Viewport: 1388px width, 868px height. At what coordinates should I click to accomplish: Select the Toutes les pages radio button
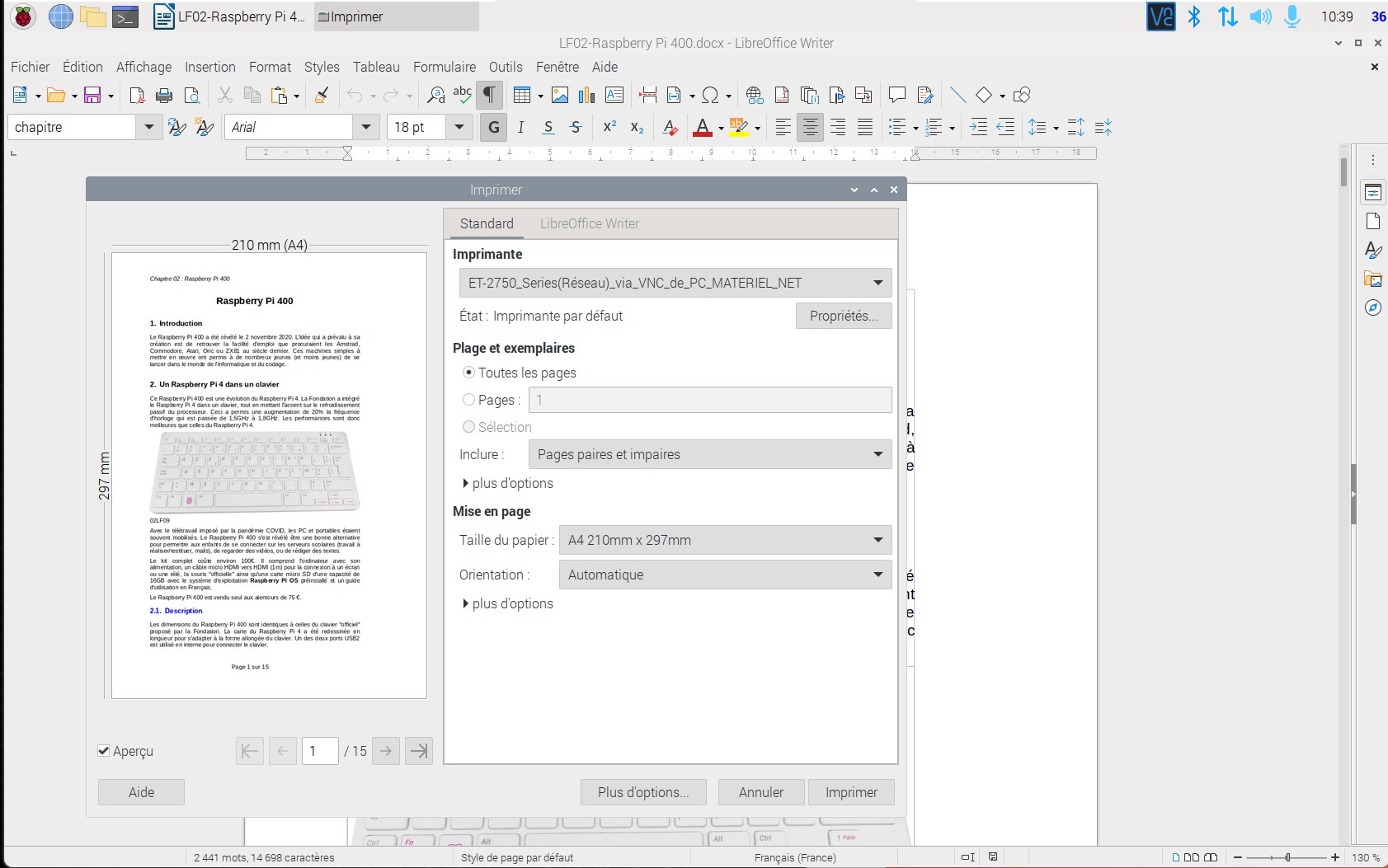tap(468, 373)
